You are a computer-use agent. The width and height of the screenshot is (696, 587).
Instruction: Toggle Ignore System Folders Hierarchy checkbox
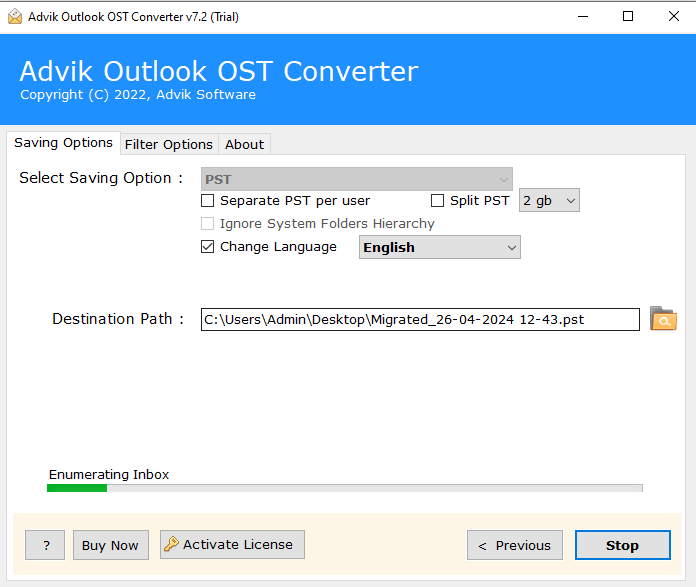[207, 223]
